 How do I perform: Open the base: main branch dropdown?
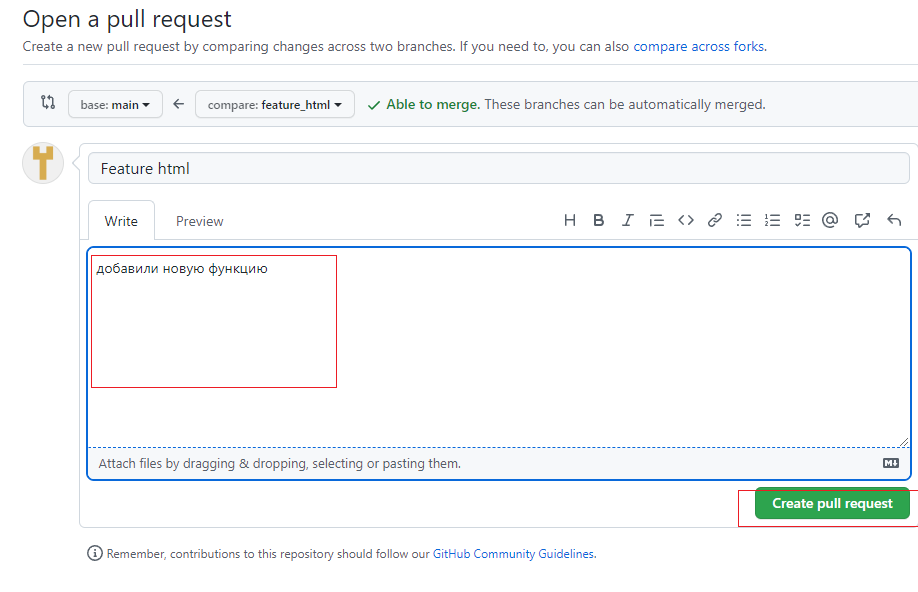(115, 104)
